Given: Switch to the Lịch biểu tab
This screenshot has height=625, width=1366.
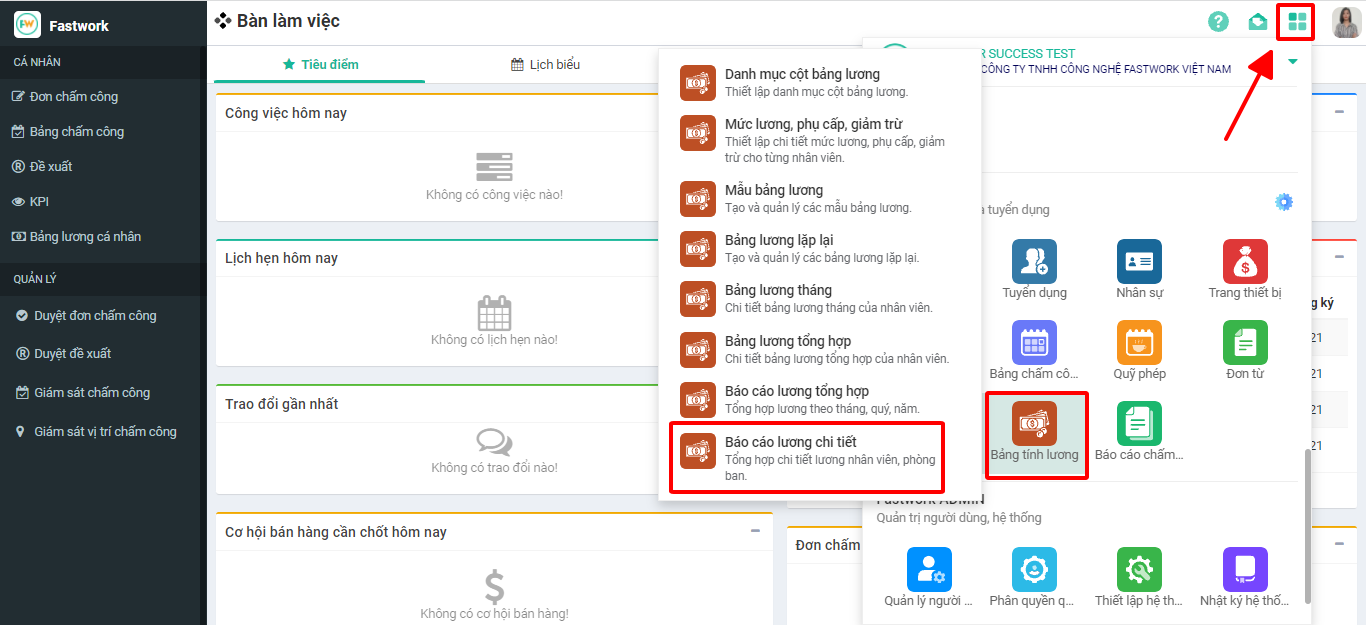Looking at the screenshot, I should tap(545, 64).
